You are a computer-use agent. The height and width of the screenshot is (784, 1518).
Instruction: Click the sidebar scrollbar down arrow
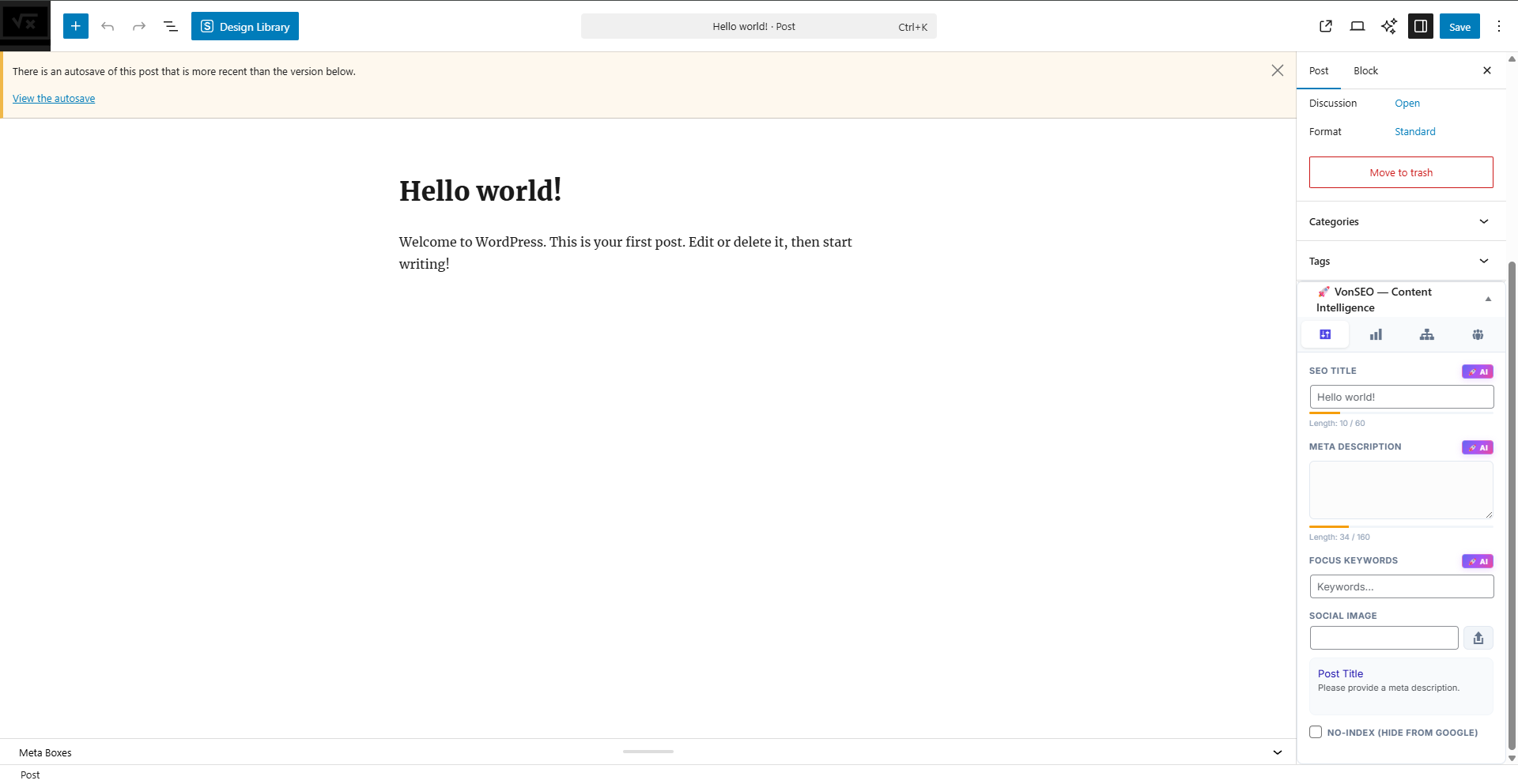click(1512, 758)
